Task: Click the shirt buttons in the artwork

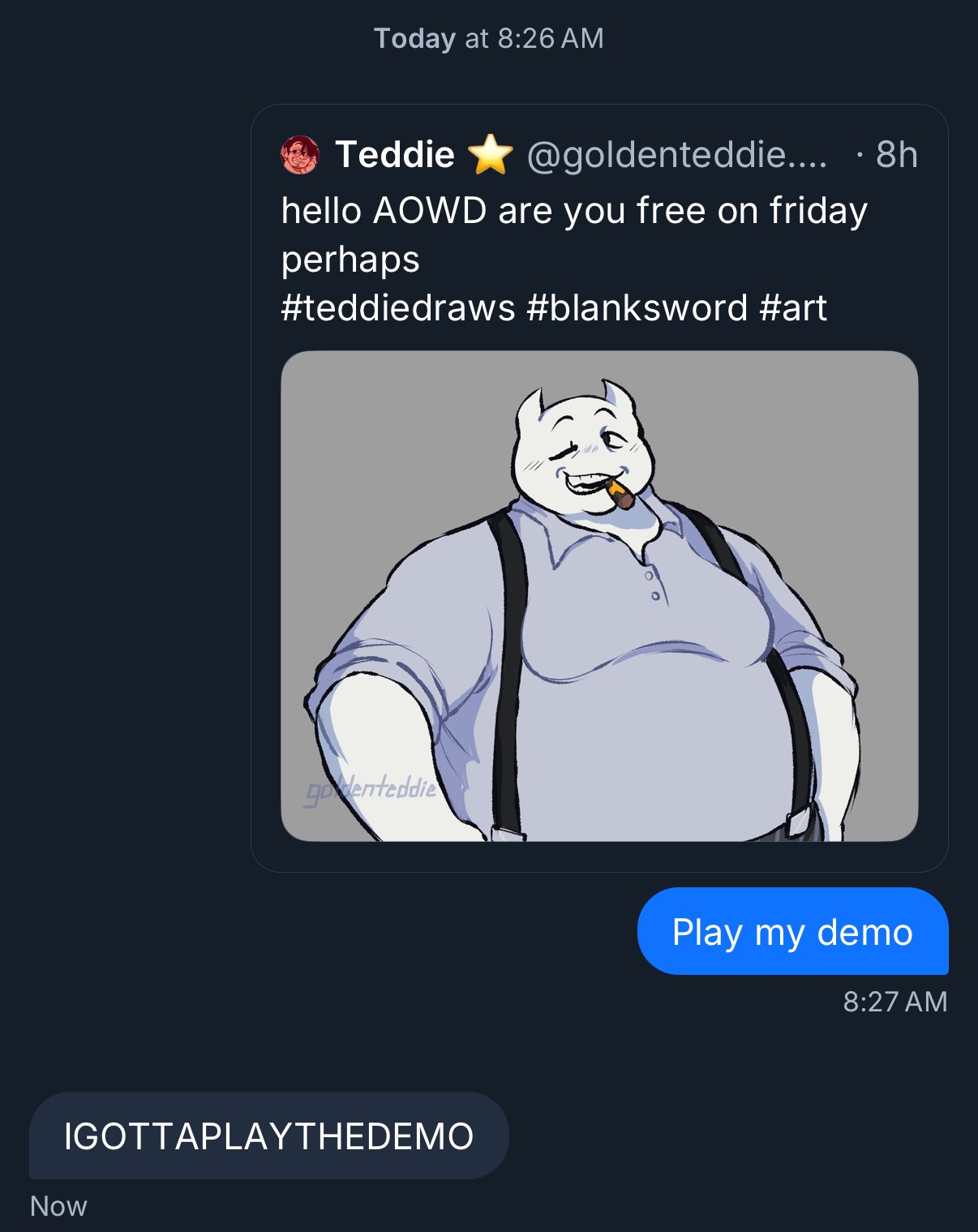Action: 652,586
